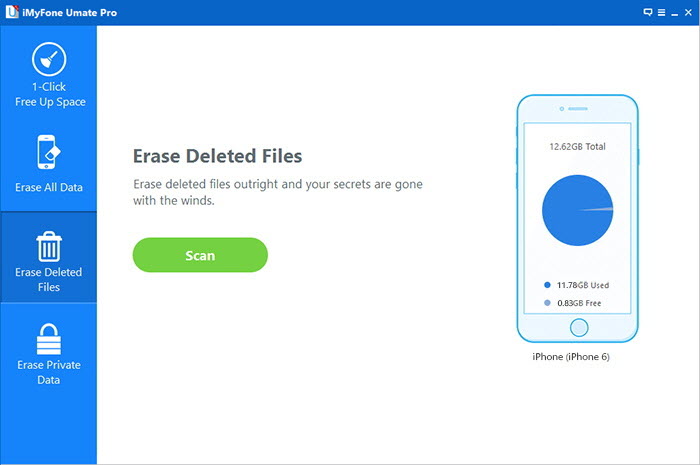
Task: Click the padlock icon in sidebar
Action: point(48,337)
